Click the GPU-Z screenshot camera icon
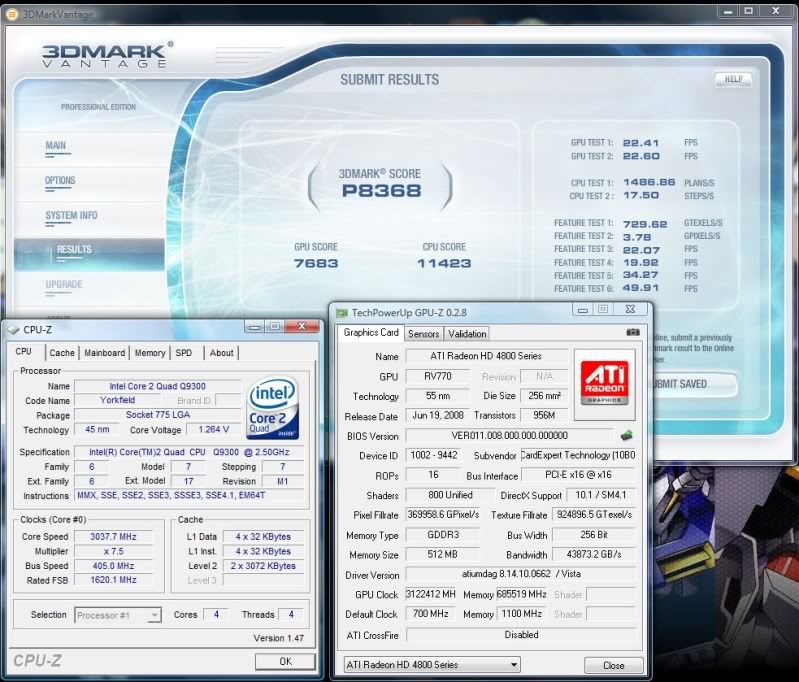This screenshot has height=682, width=799. 633,333
